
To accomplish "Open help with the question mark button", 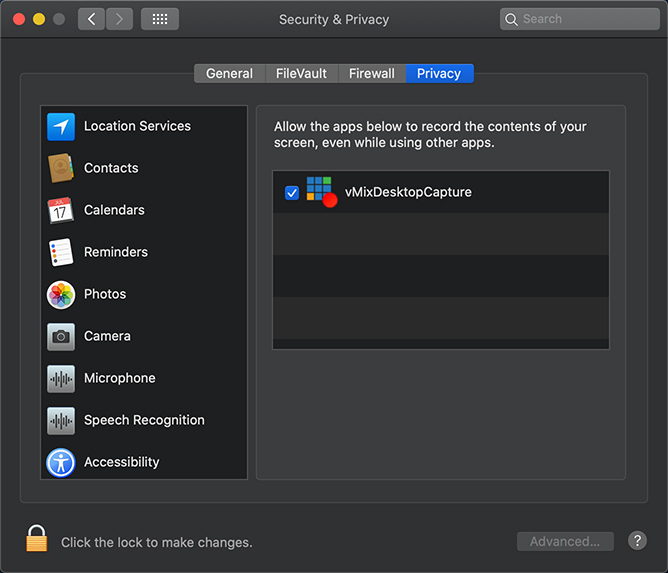I will coord(637,541).
